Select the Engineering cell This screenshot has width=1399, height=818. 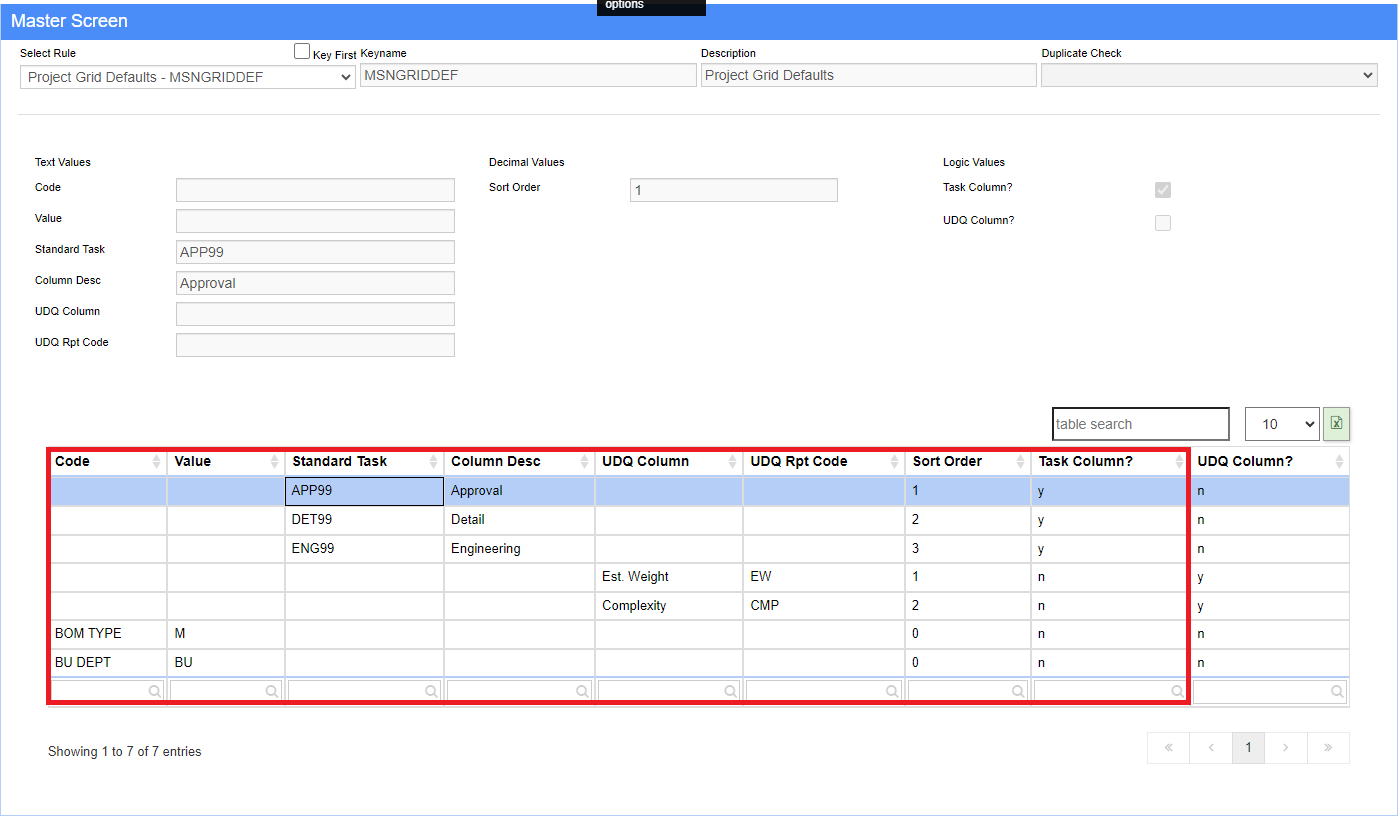pos(519,549)
